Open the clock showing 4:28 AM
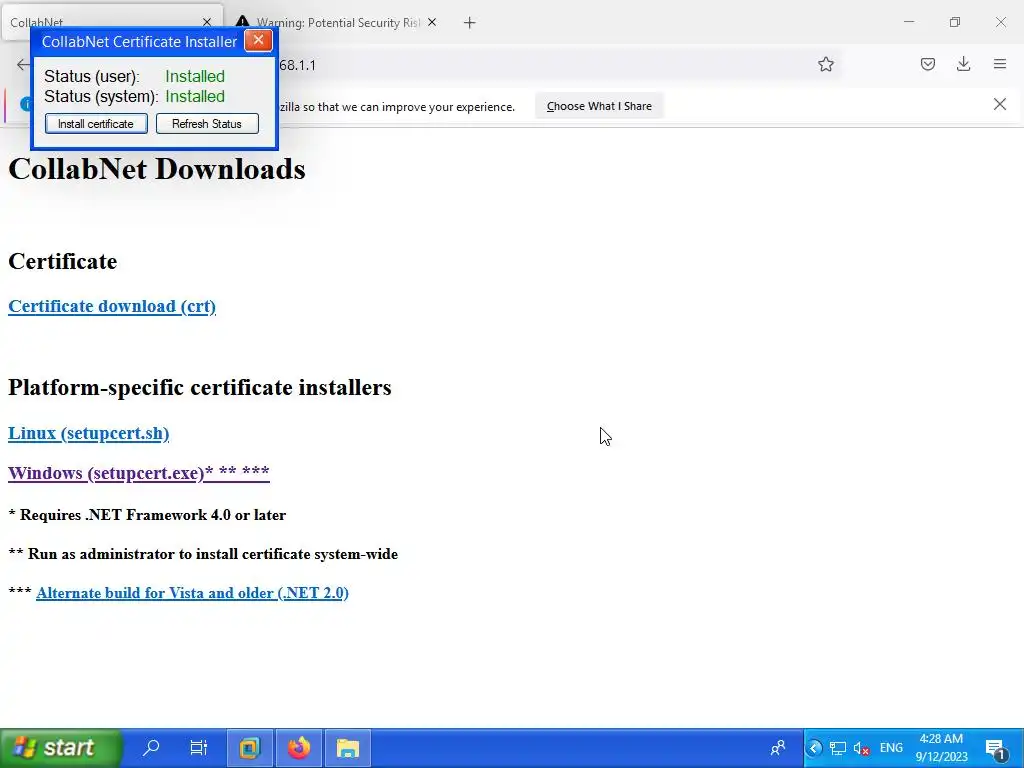 (941, 748)
